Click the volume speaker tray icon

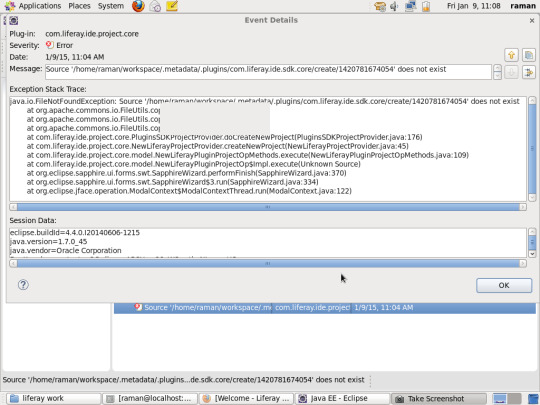click(x=394, y=6)
